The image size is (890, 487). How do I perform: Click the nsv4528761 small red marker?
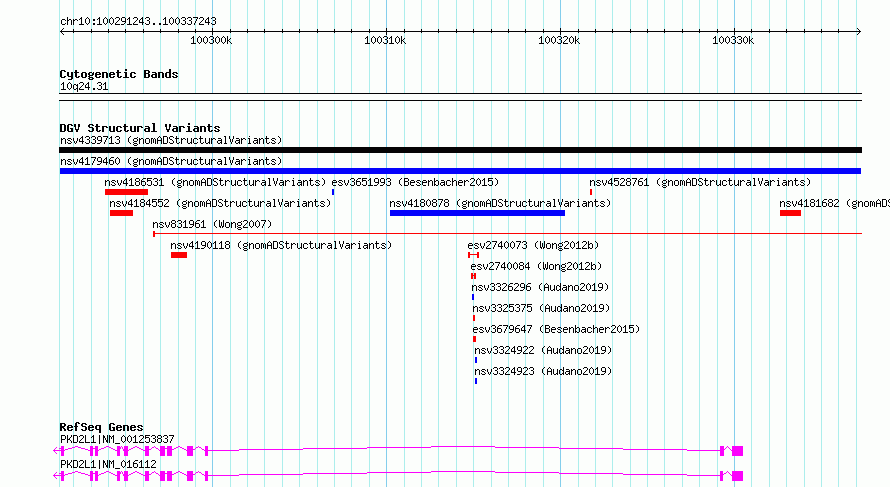pyautogui.click(x=591, y=192)
